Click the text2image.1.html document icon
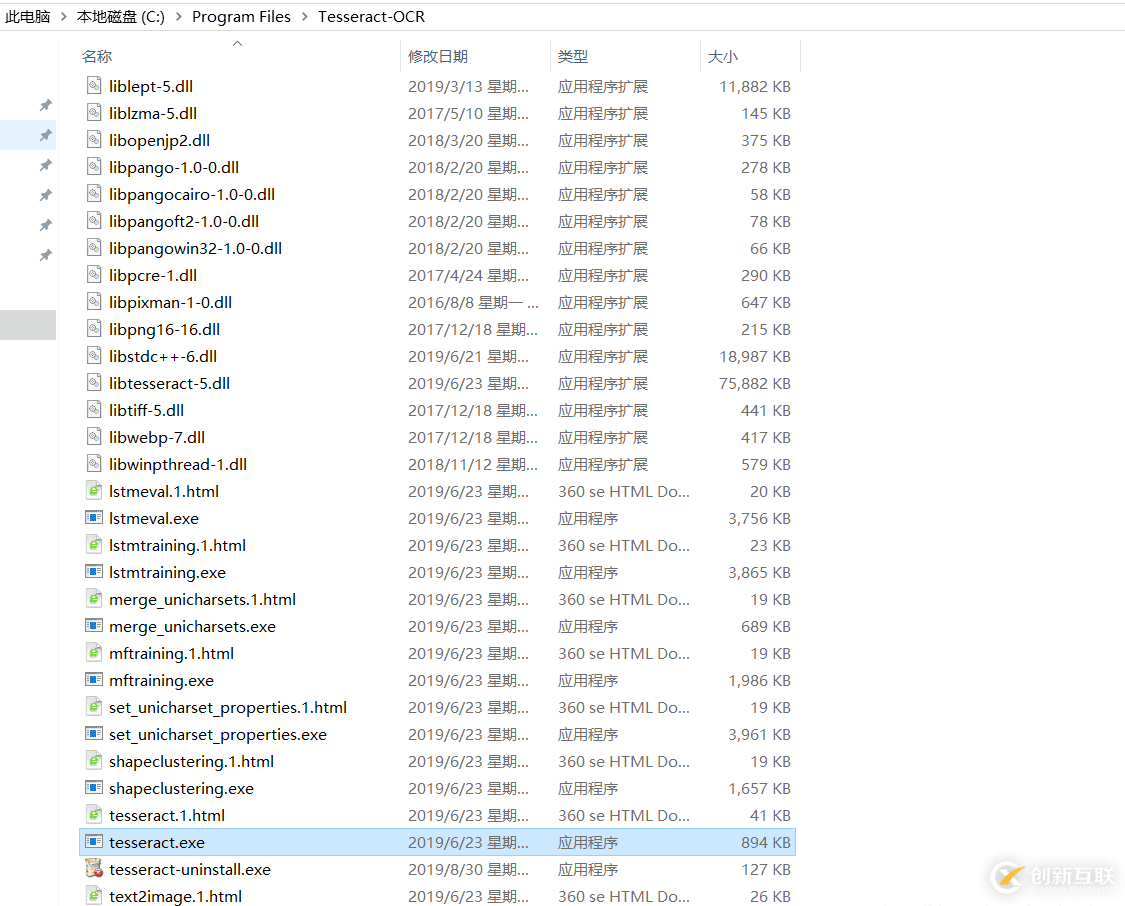Screen dimensions: 1125x906 pos(94,896)
